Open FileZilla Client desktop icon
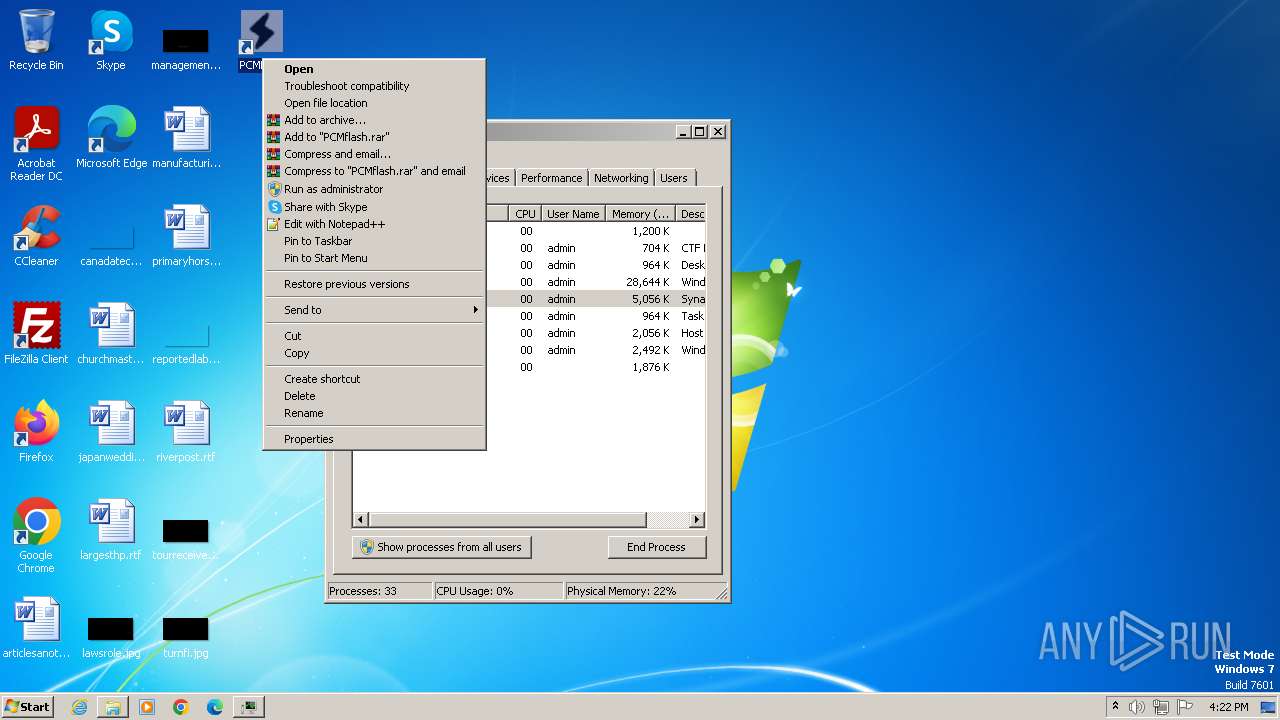The height and width of the screenshot is (720, 1280). tap(36, 334)
